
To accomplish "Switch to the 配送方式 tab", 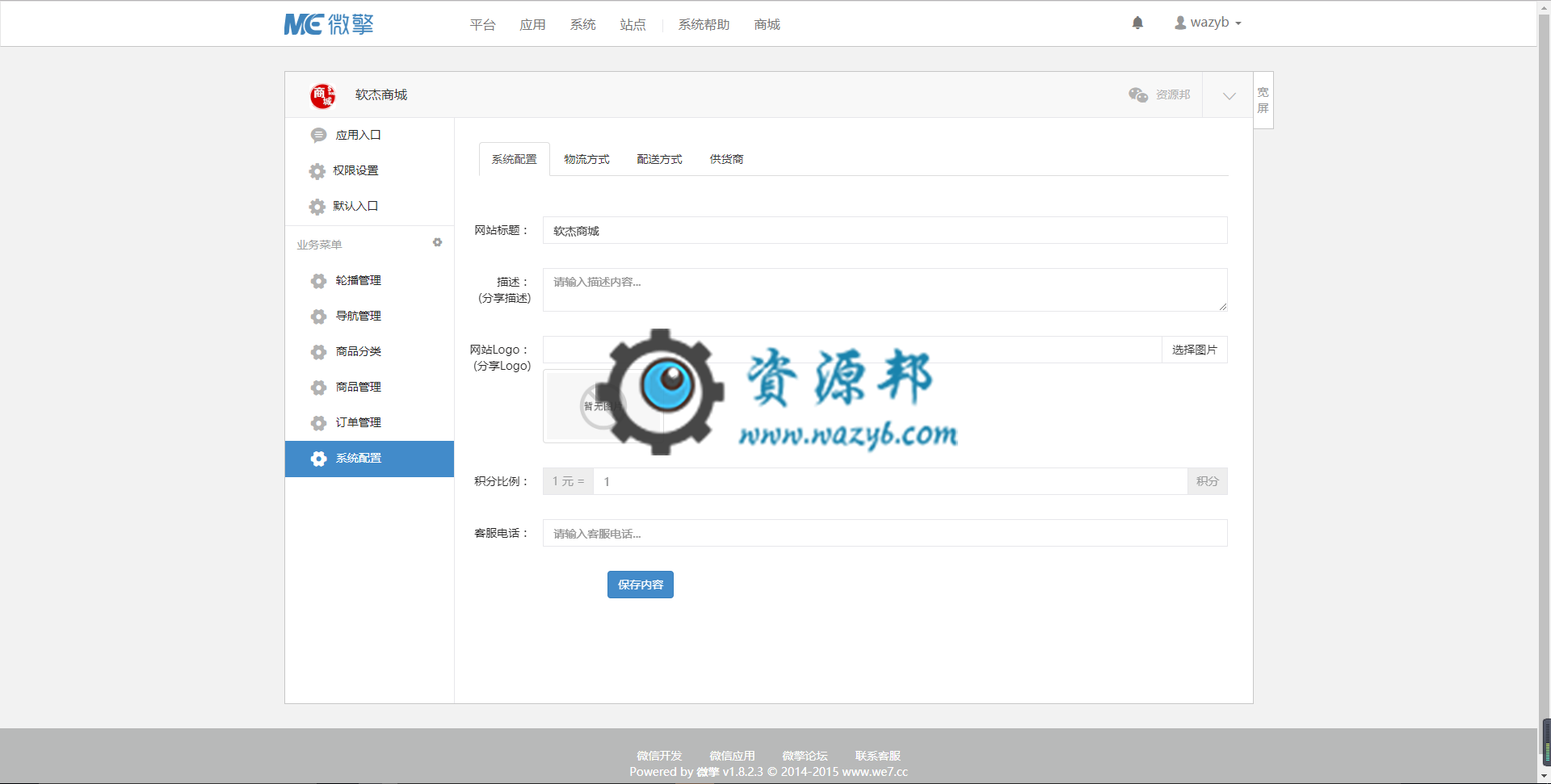I will tap(659, 159).
